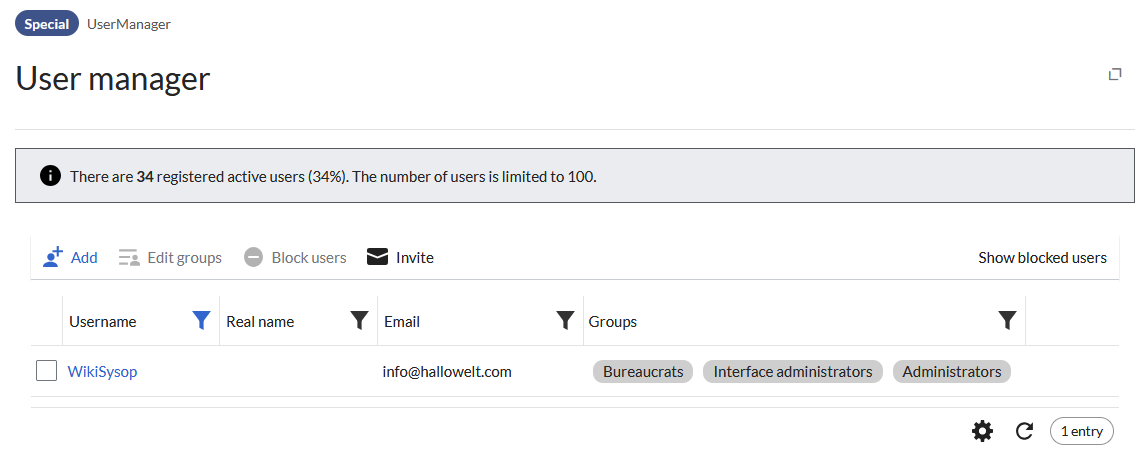Click the info icon in the notice banner

[x=50, y=176]
